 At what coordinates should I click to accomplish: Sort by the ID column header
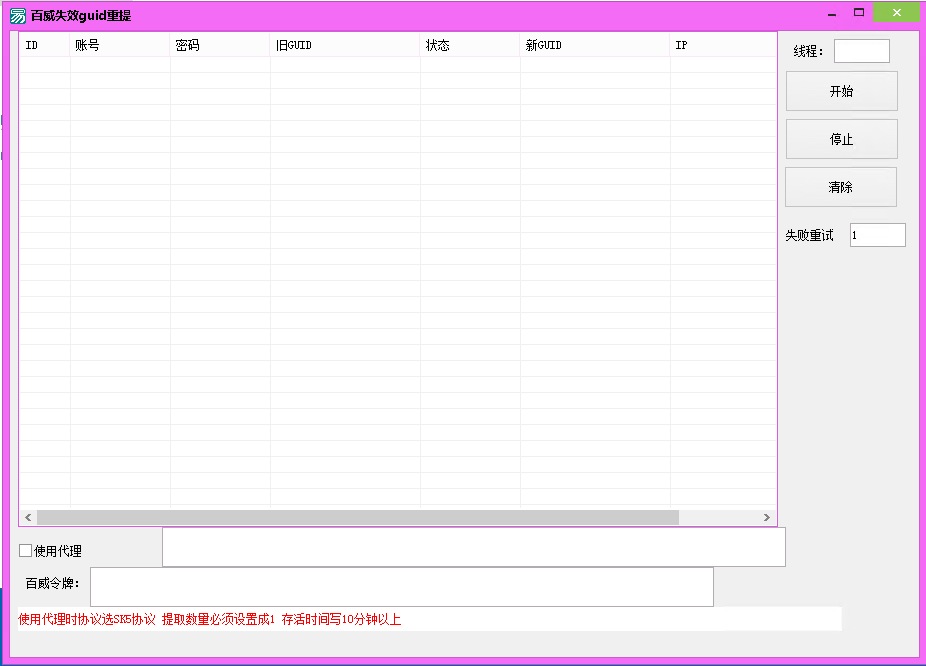click(x=45, y=45)
